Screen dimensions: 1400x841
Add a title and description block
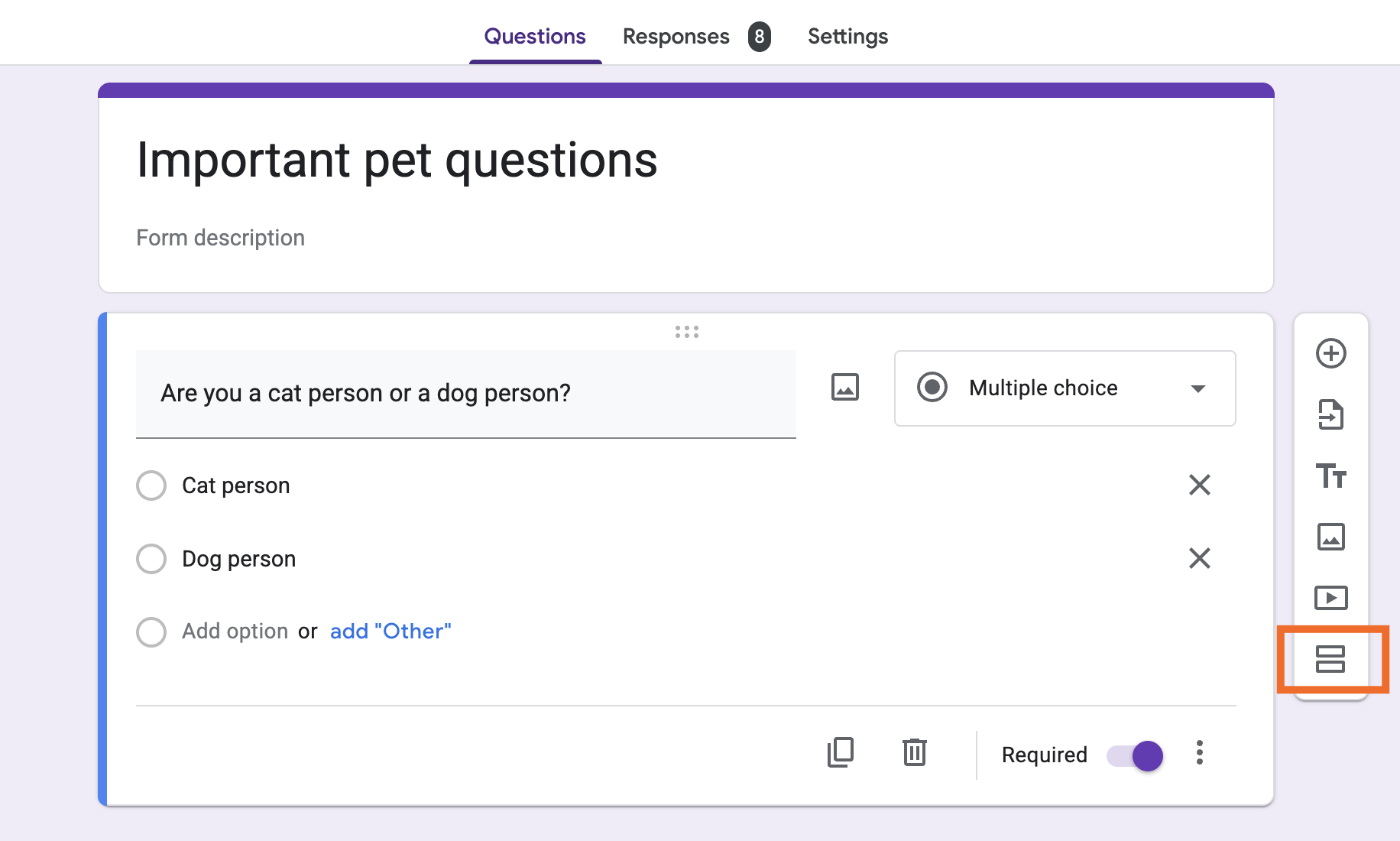[x=1330, y=476]
